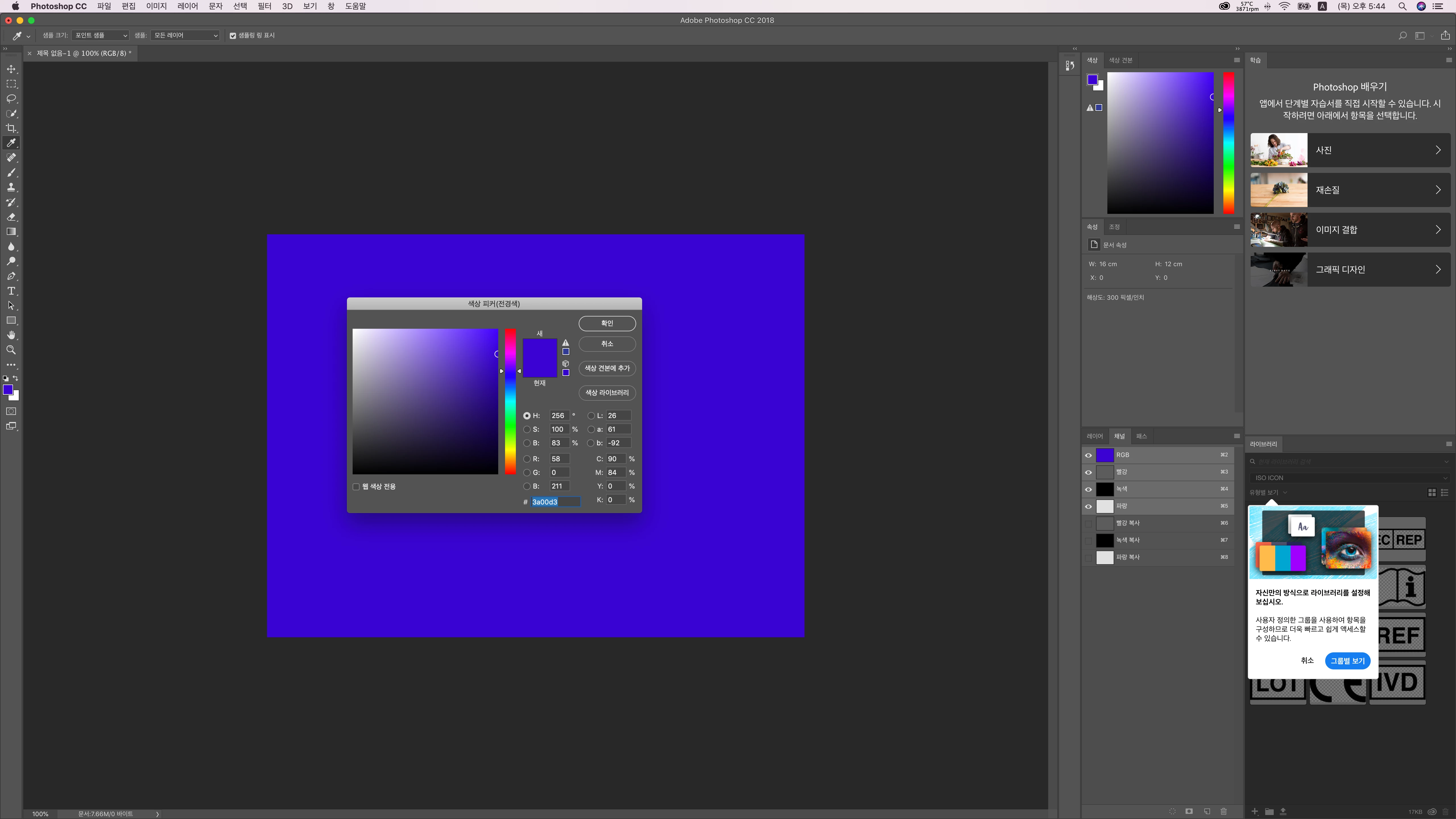Screen dimensions: 1456x819
Task: Open the 필터 menu
Action: pyautogui.click(x=264, y=6)
